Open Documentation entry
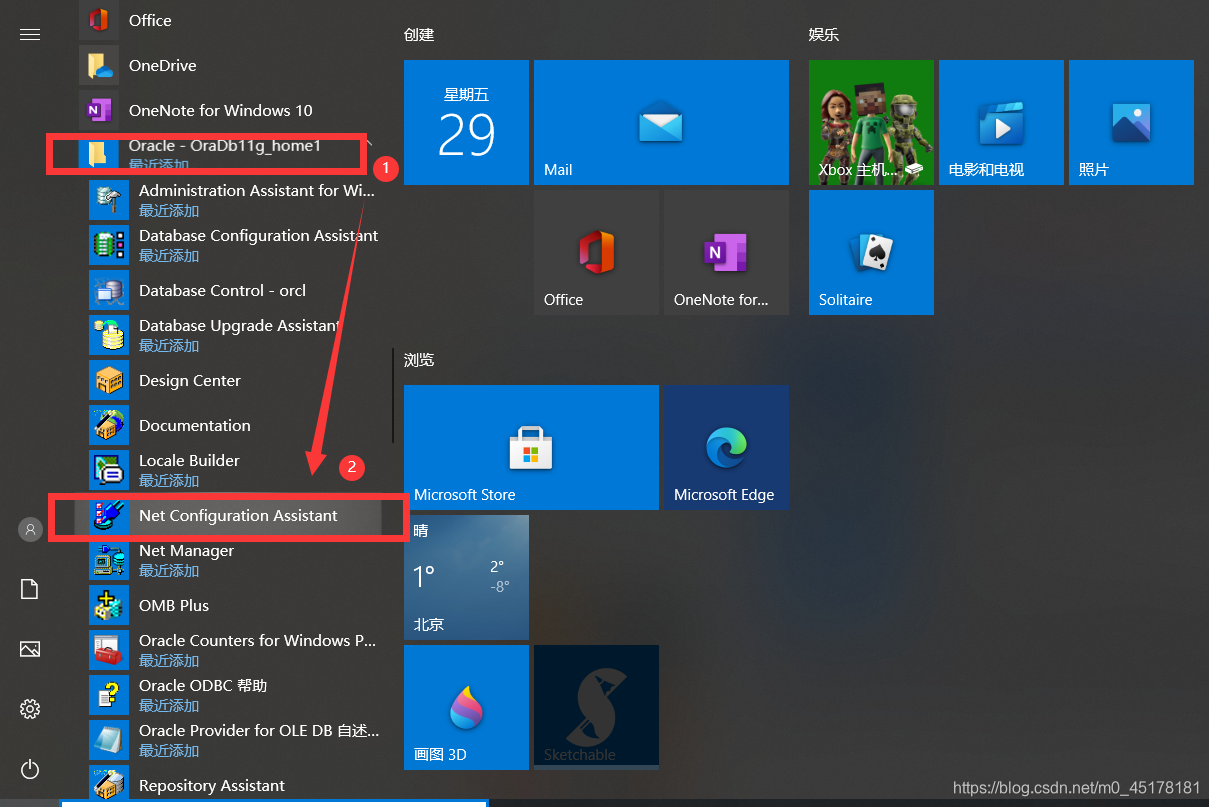Screen dimensions: 1209x807 234,425
